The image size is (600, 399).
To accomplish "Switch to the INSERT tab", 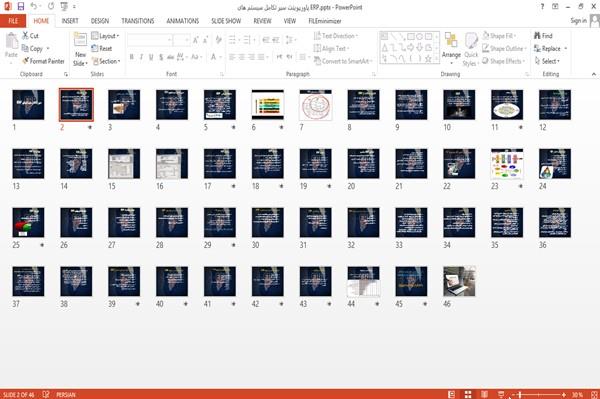I will click(x=70, y=21).
